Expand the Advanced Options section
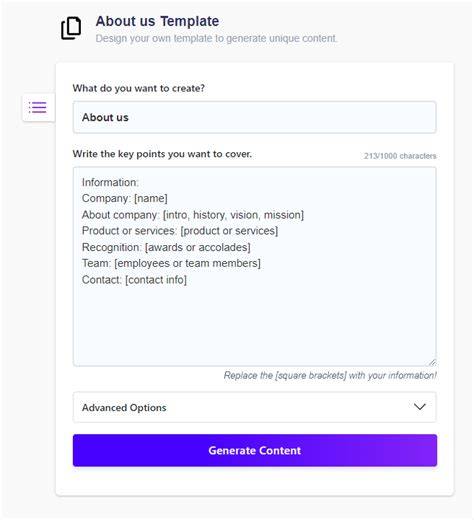 tap(254, 407)
